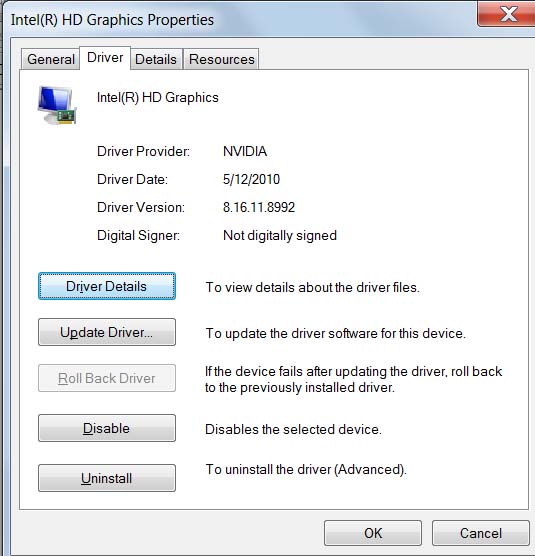Click the Uninstall button

(107, 478)
